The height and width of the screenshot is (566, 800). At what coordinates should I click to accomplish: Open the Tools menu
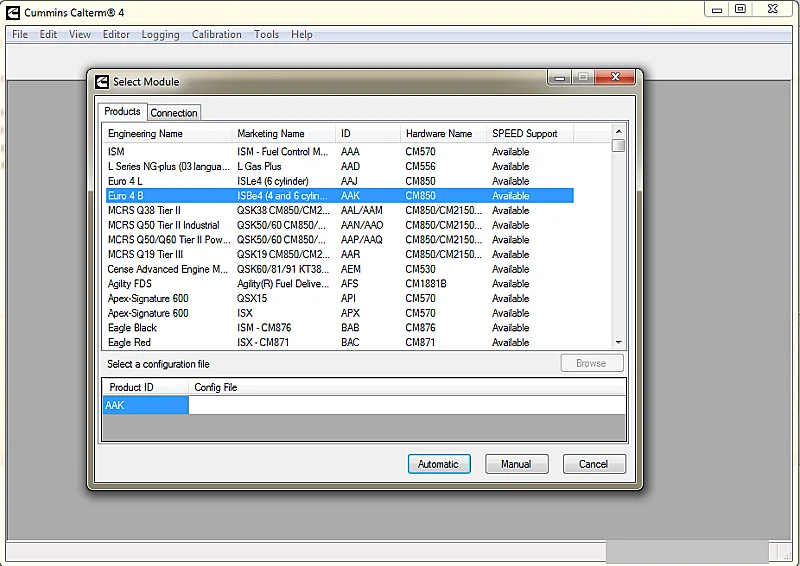266,34
